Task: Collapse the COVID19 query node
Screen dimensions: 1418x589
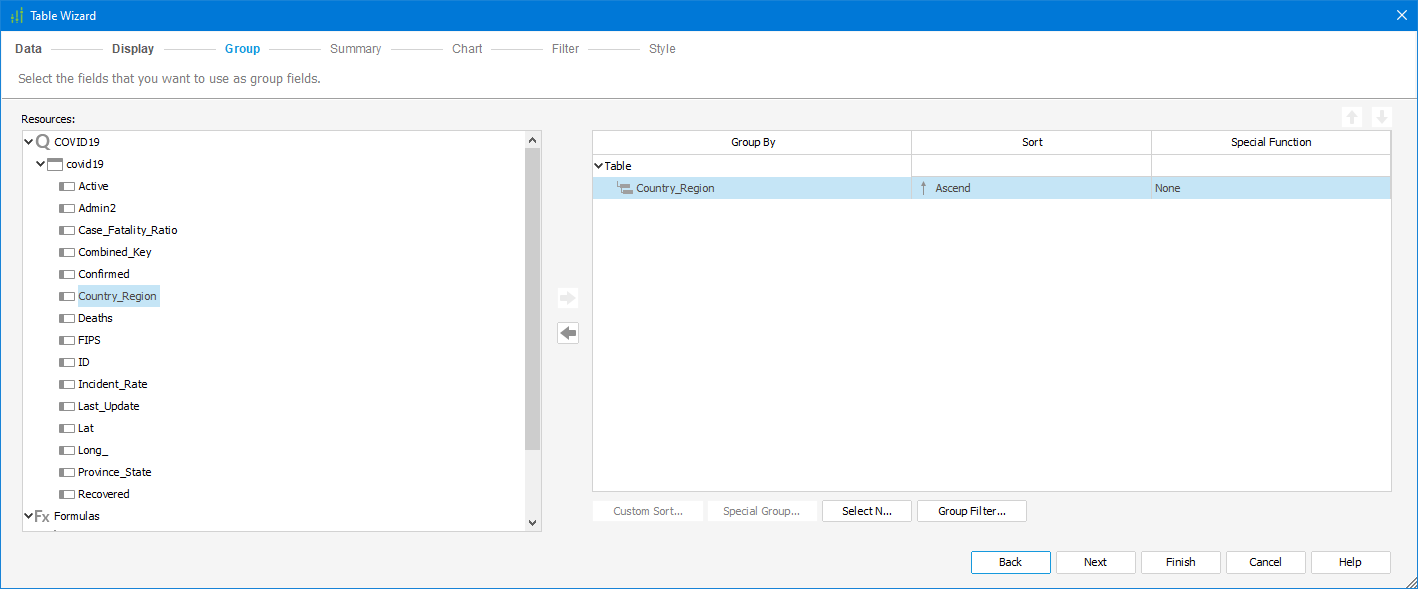Action: 28,142
